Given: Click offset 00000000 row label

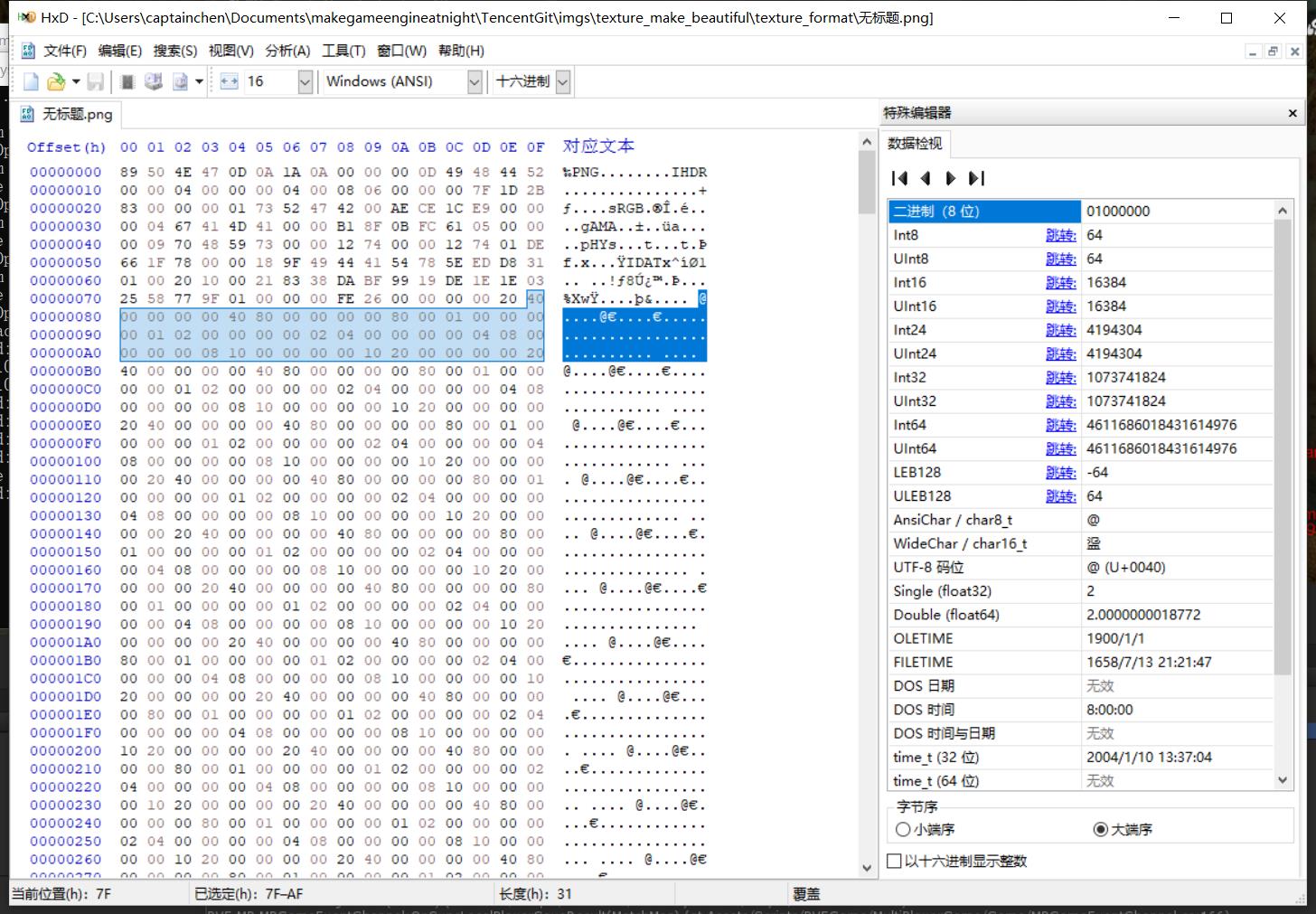Looking at the screenshot, I should pos(65,172).
